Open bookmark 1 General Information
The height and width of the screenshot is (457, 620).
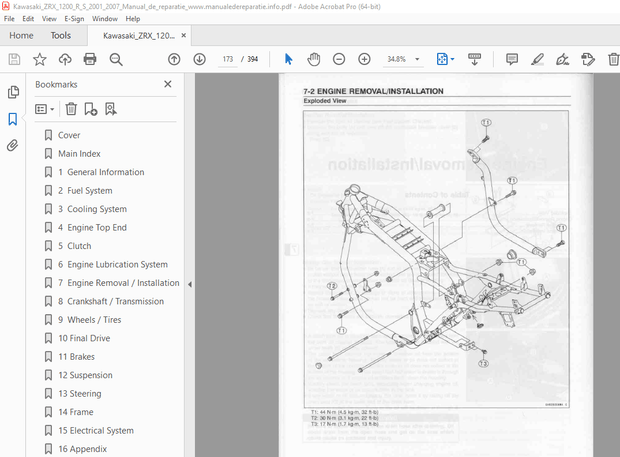click(101, 172)
